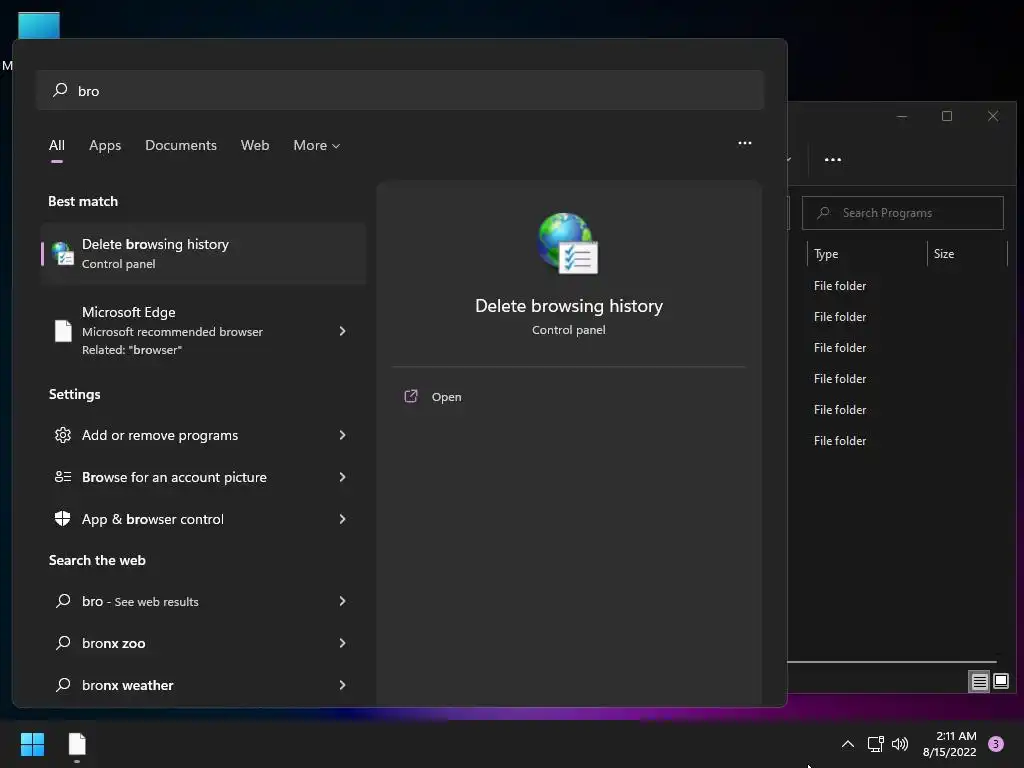This screenshot has height=768, width=1024.
Task: Open App & browser control setting
Action: 203,519
